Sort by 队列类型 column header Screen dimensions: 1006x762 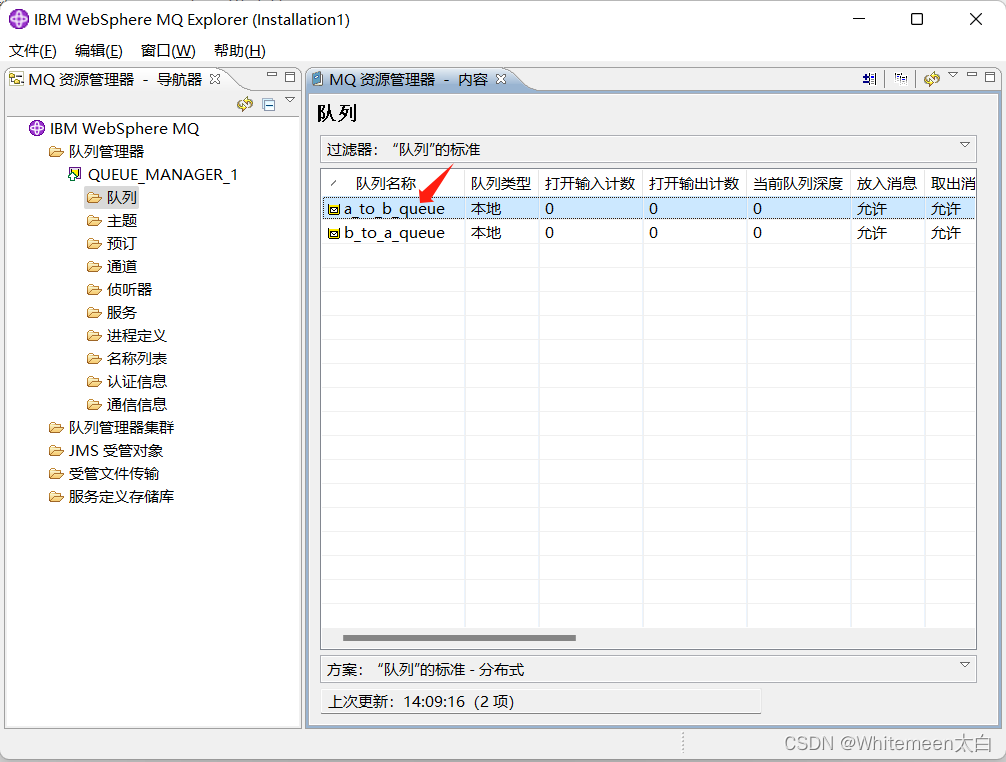(502, 183)
